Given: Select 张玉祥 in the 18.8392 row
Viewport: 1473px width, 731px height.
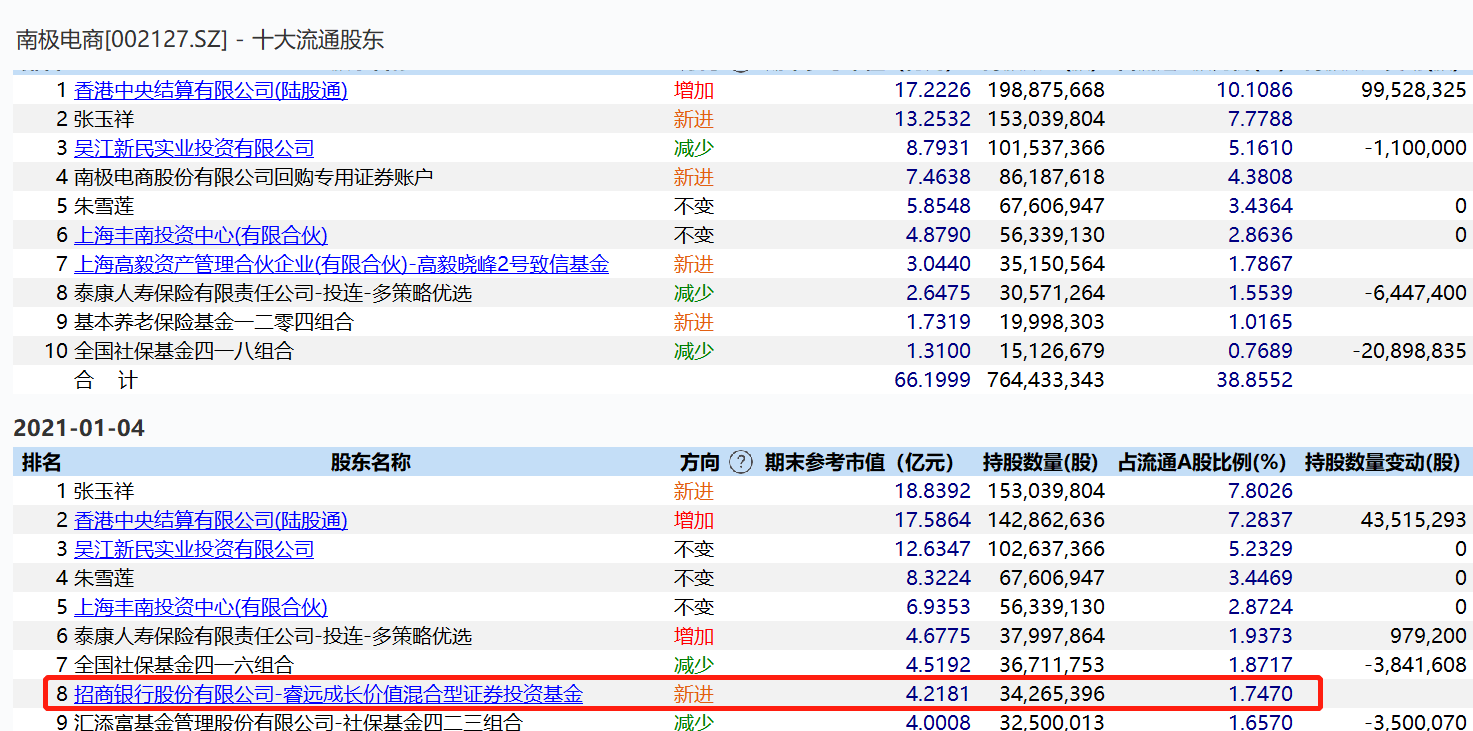Looking at the screenshot, I should pyautogui.click(x=104, y=491).
